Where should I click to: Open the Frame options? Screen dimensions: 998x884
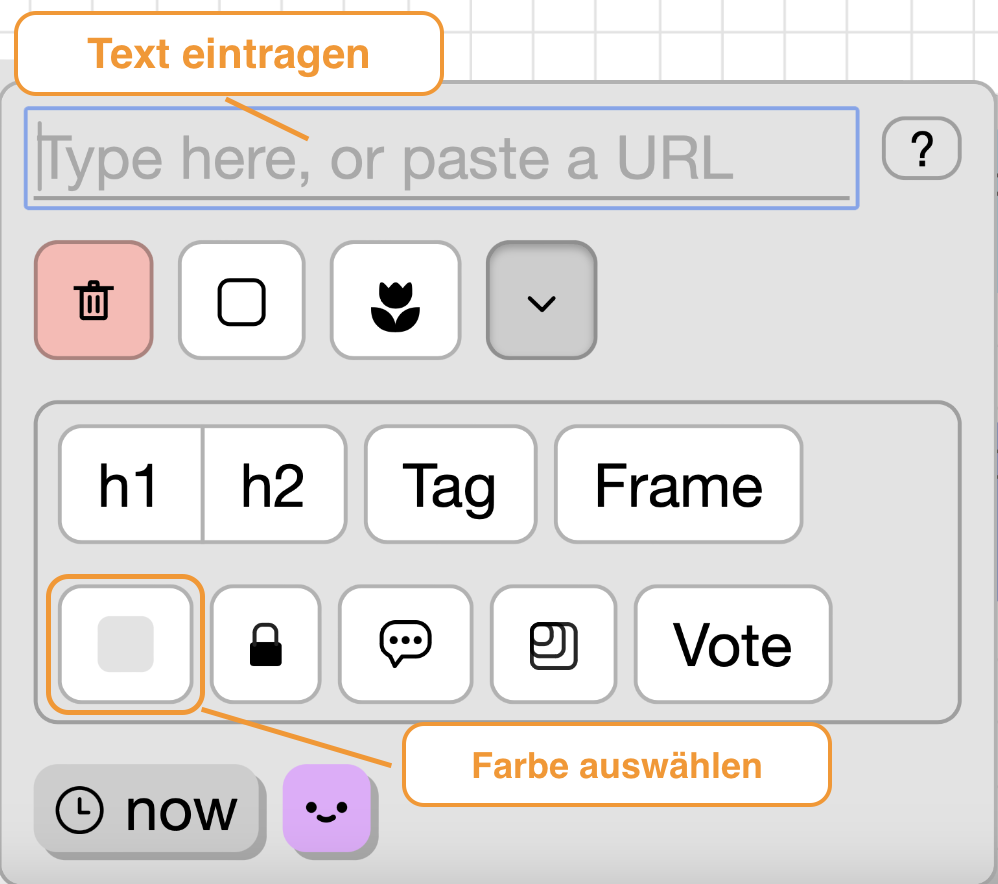point(678,485)
